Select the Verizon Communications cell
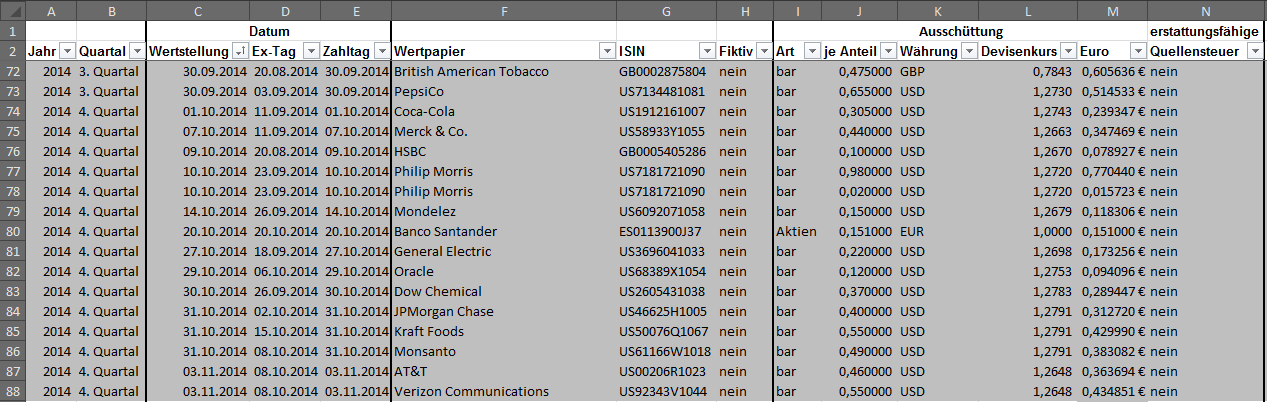Screen dimensions: 1267x402 [504, 392]
